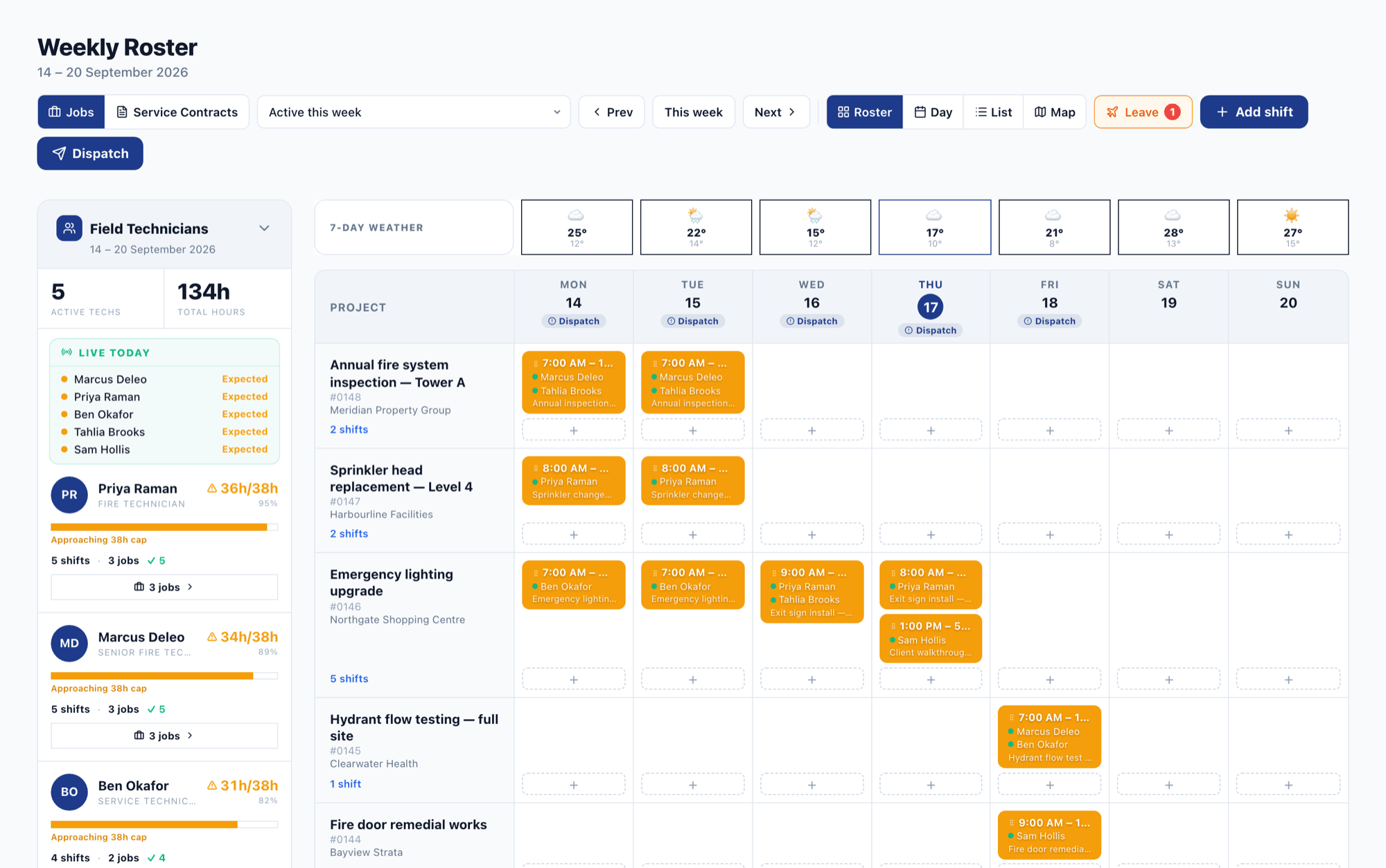
Task: Switch to the Jobs tab
Action: click(x=71, y=112)
